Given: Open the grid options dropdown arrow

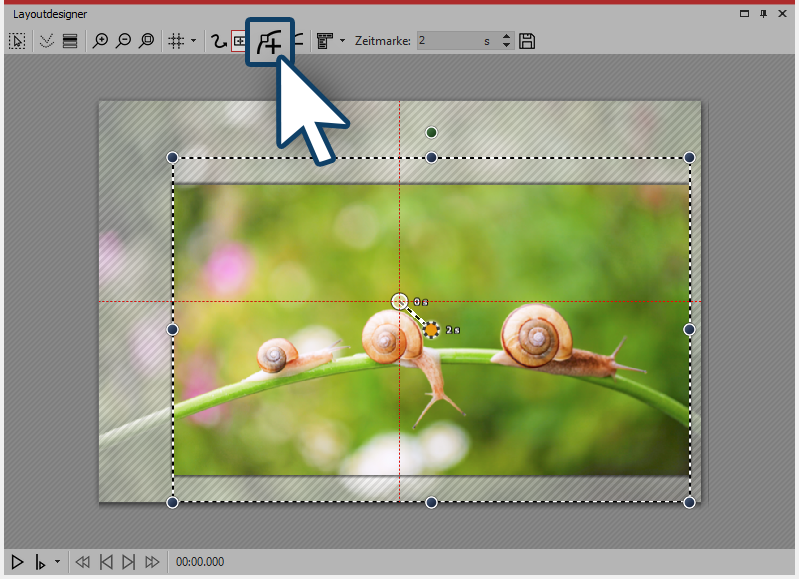Looking at the screenshot, I should click(x=193, y=41).
